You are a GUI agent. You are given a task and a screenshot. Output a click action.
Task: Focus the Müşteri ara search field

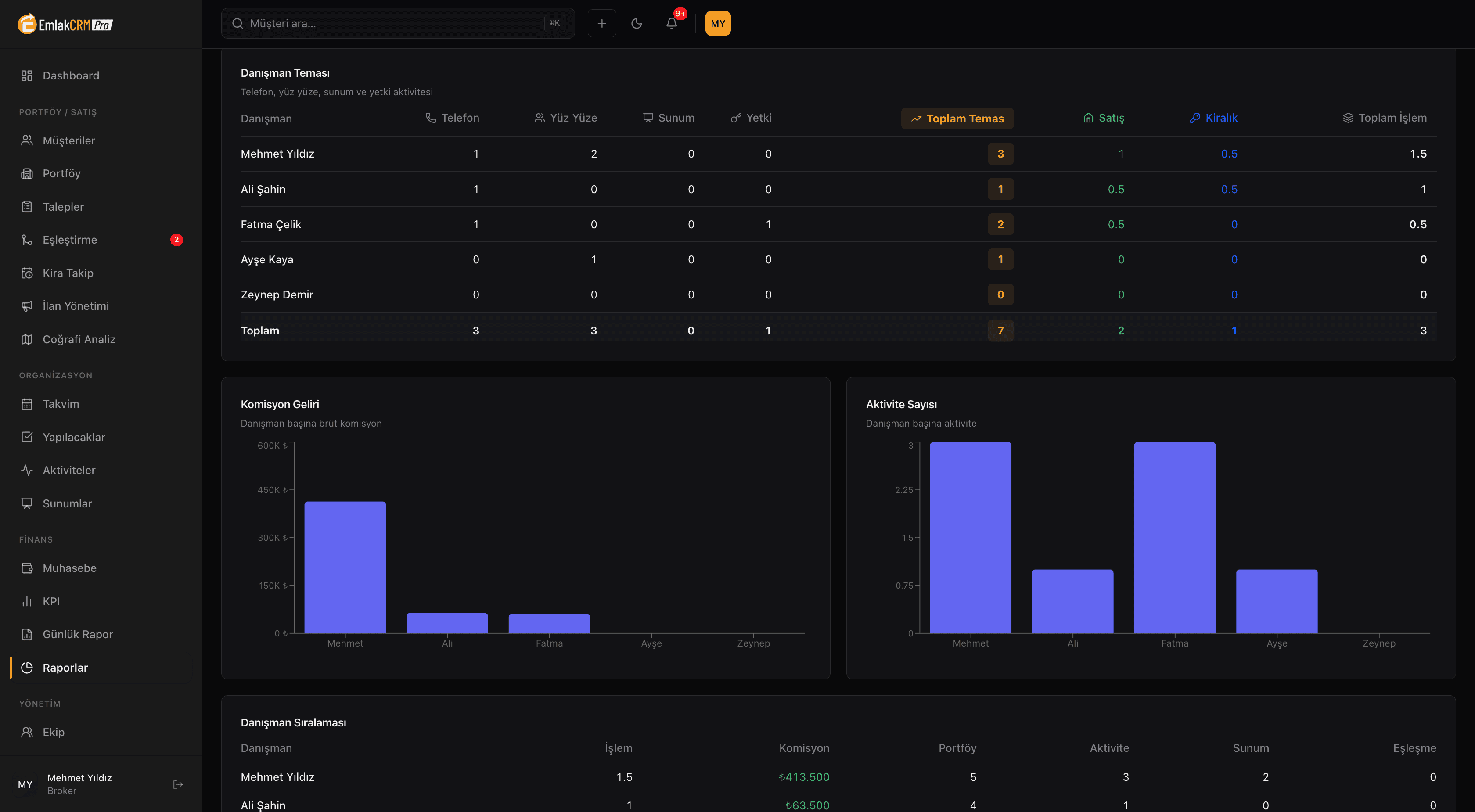pos(398,23)
